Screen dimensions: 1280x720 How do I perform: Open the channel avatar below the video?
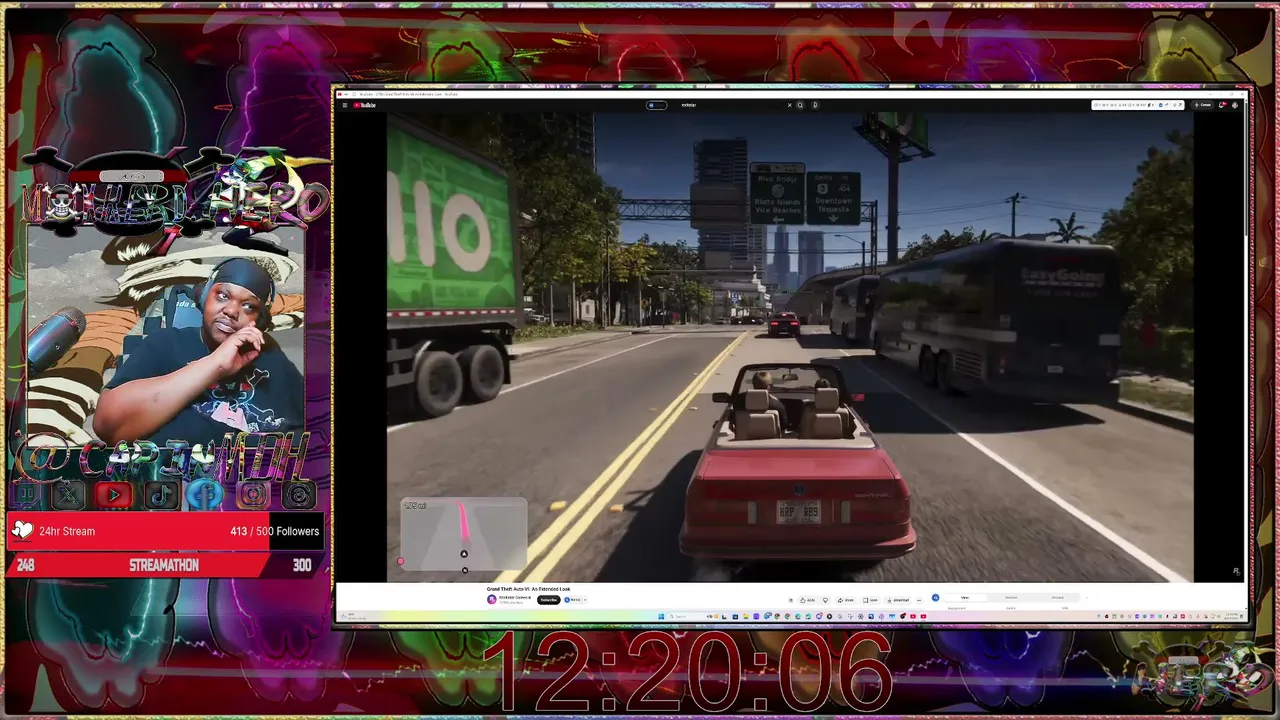491,600
